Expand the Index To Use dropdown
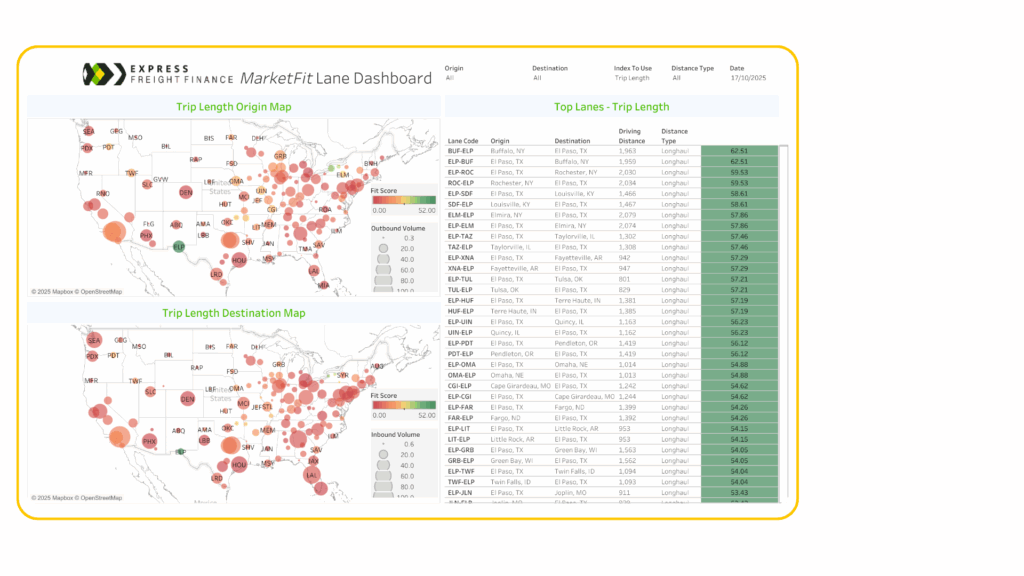The width and height of the screenshot is (1024, 576). coord(635,77)
